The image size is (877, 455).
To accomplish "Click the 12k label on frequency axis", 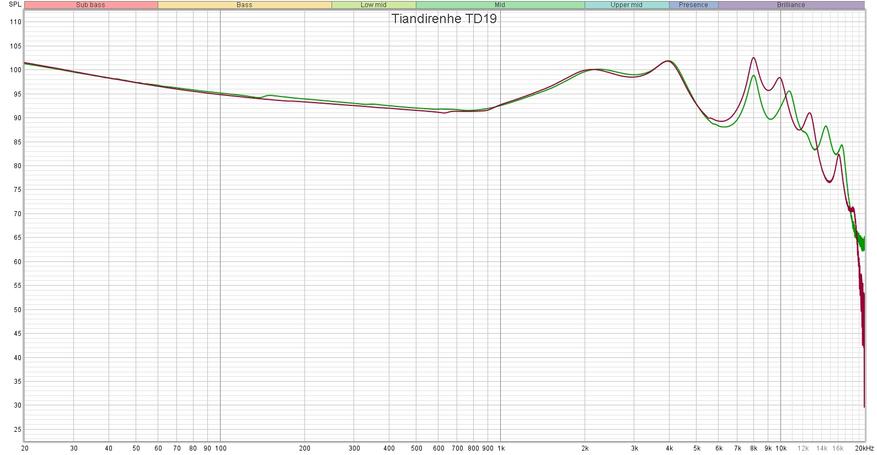I will tap(803, 448).
